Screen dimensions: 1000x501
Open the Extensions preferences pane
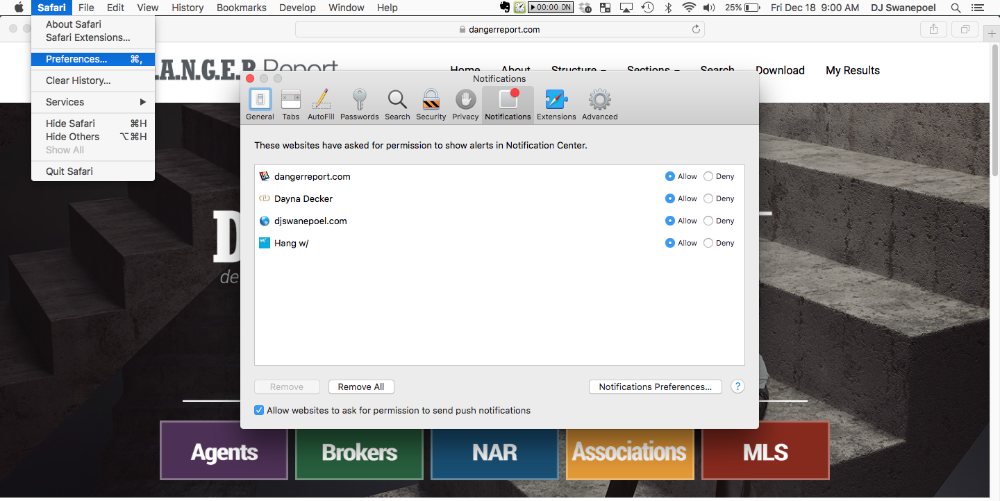coord(556,104)
